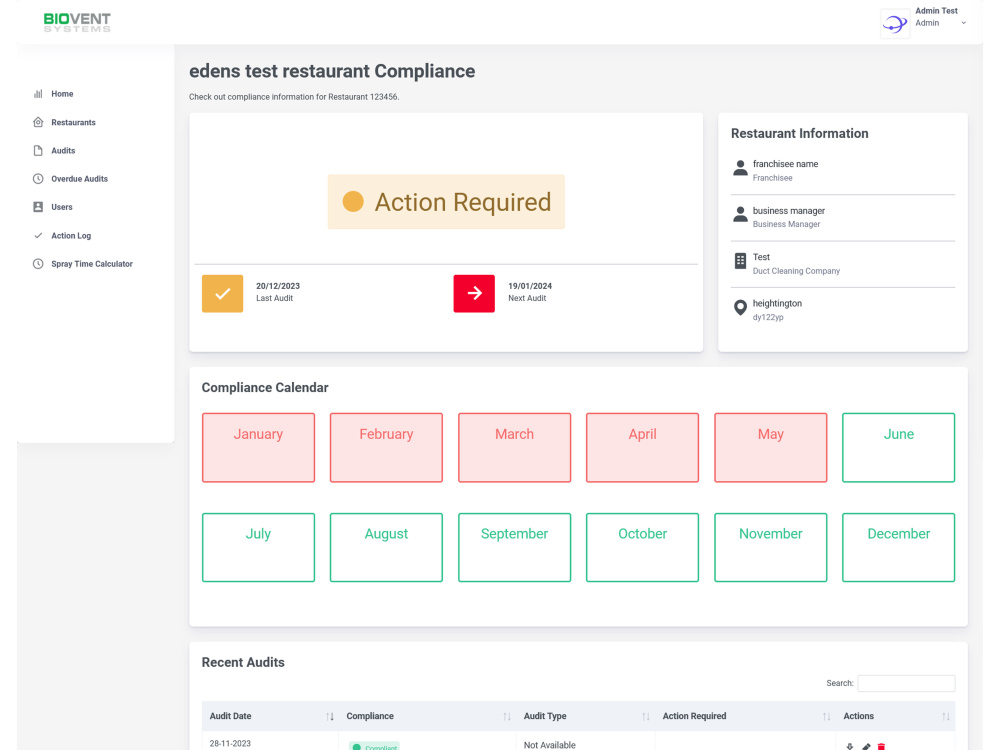
Task: Click the location pin icon
Action: pos(740,307)
